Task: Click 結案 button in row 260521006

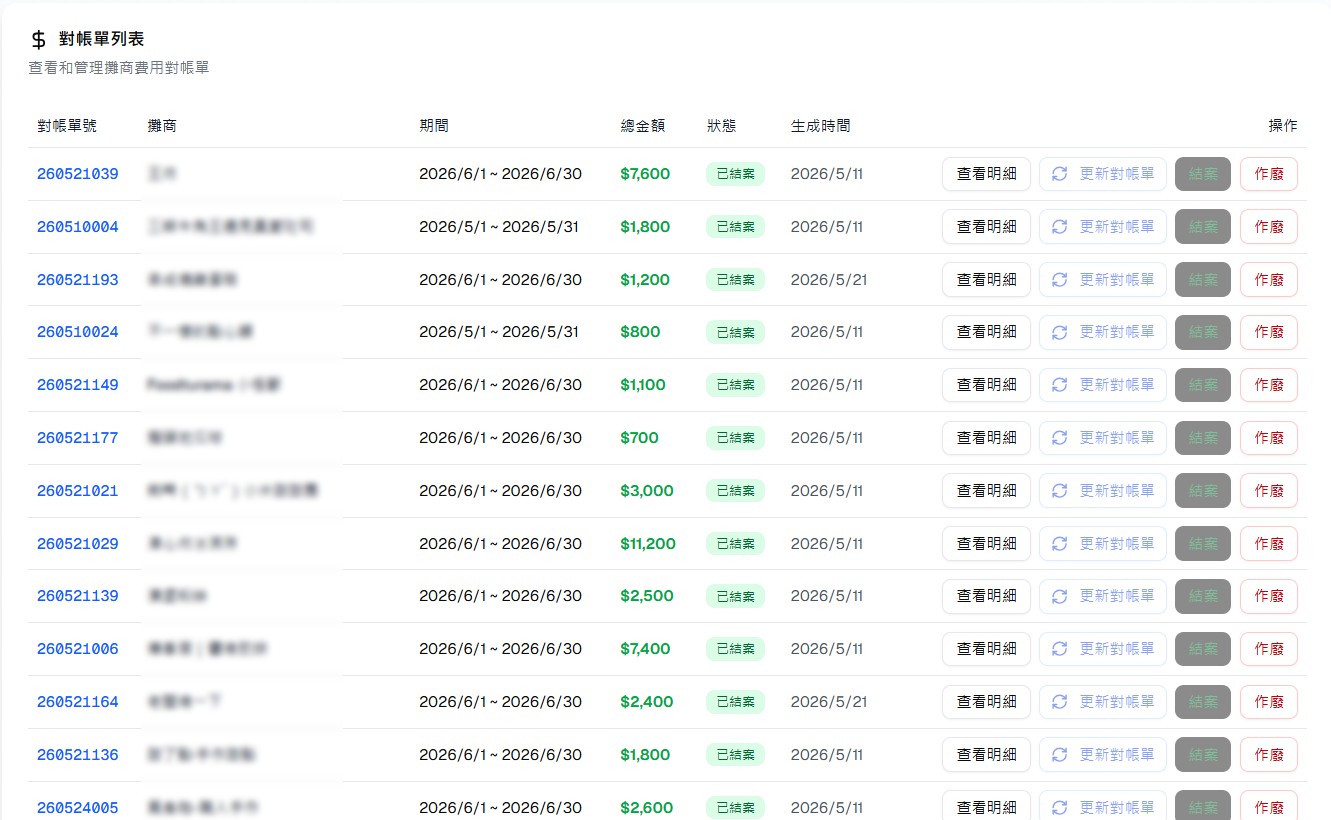Action: [x=1203, y=649]
